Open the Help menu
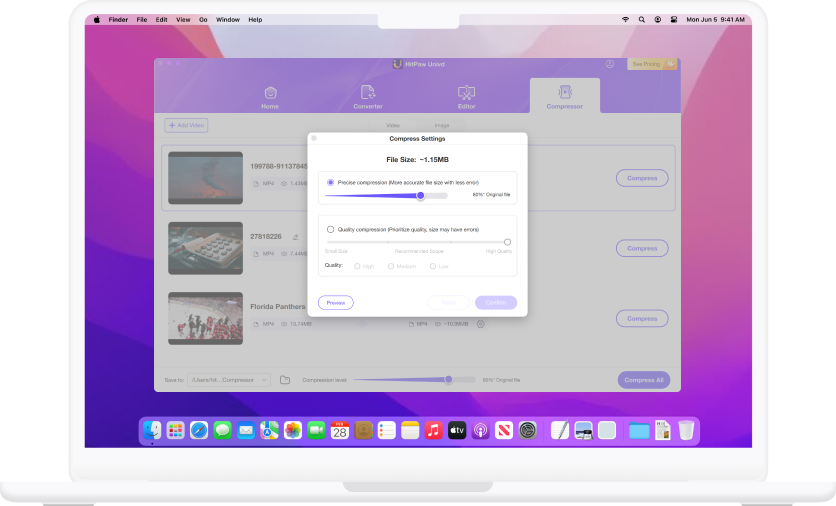The height and width of the screenshot is (506, 836). click(255, 20)
